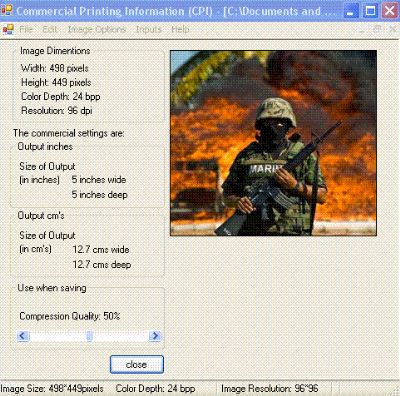Click the '5 inches deep' value
The image size is (400, 396).
coord(100,194)
